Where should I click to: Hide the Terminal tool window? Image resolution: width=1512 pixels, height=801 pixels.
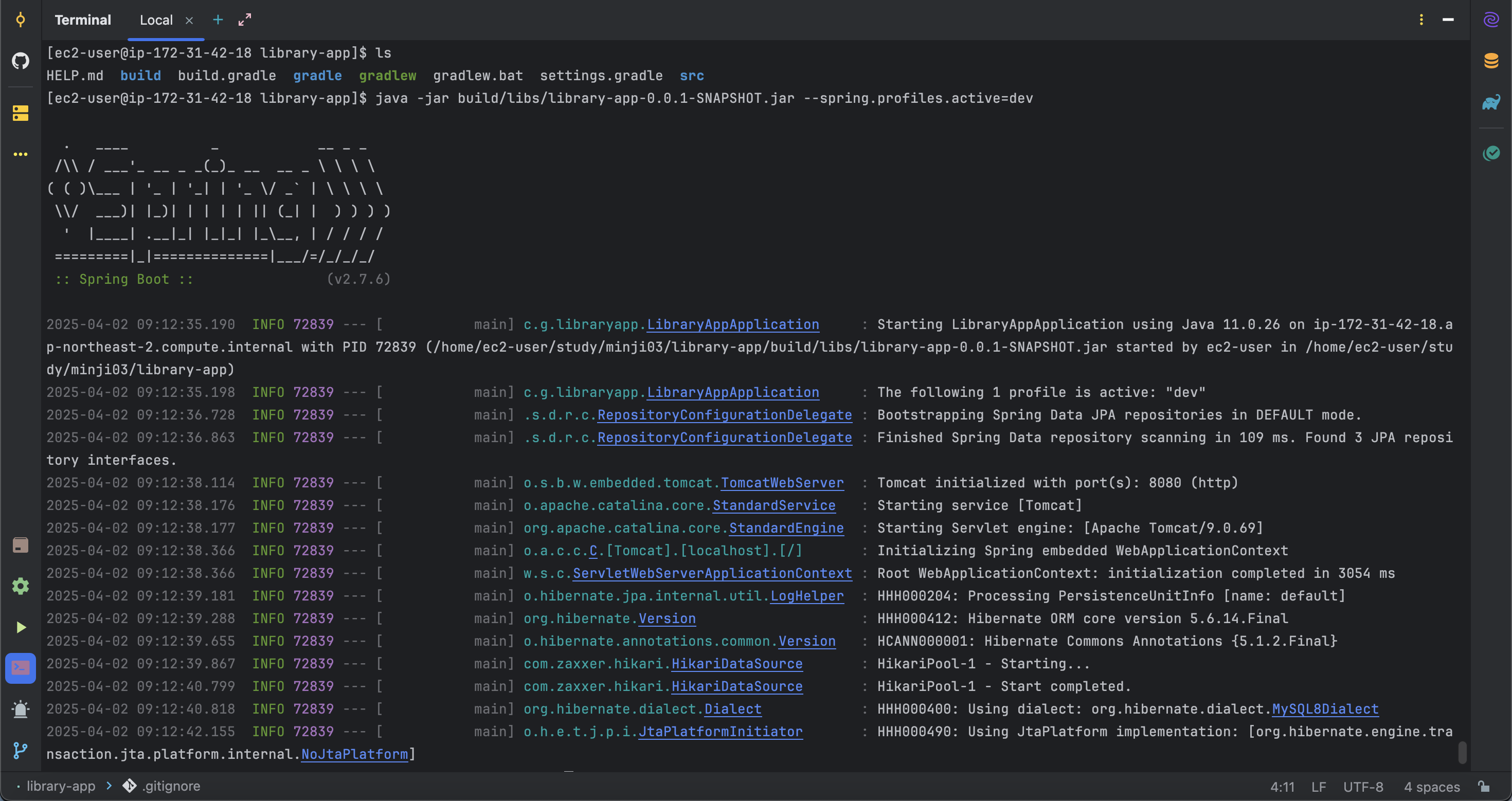coord(1448,20)
